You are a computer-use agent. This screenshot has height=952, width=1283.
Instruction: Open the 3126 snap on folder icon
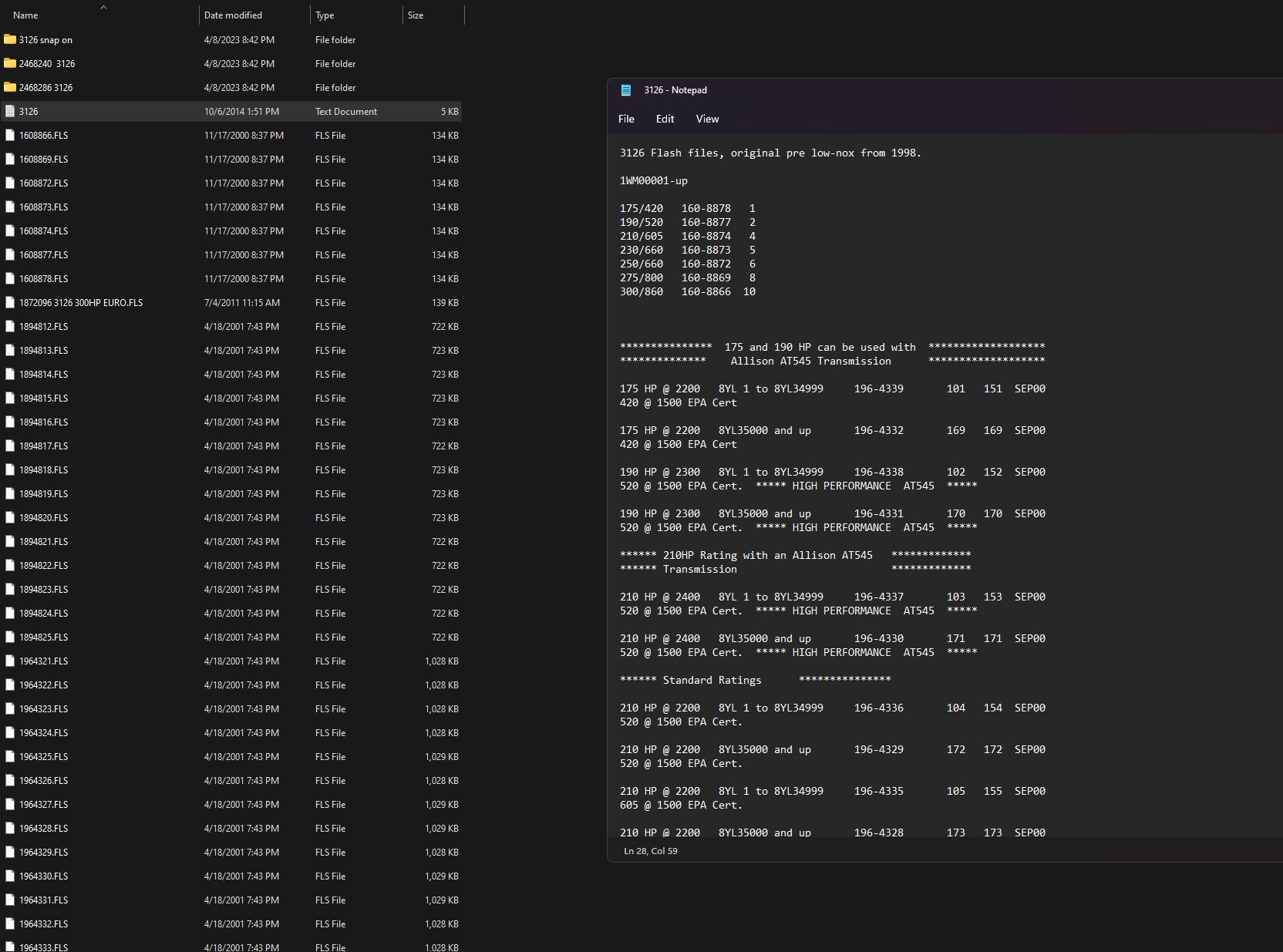tap(10, 39)
